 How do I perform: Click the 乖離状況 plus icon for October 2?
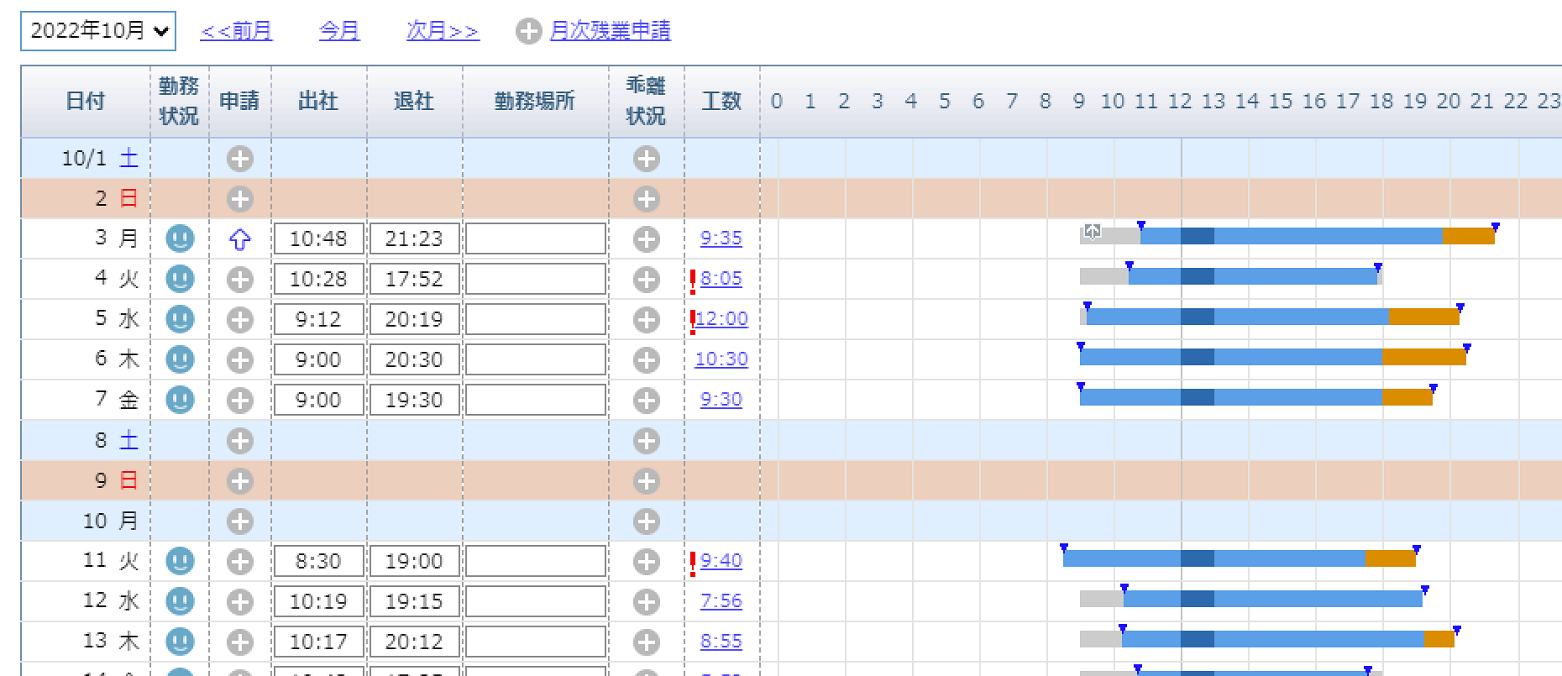pos(645,198)
